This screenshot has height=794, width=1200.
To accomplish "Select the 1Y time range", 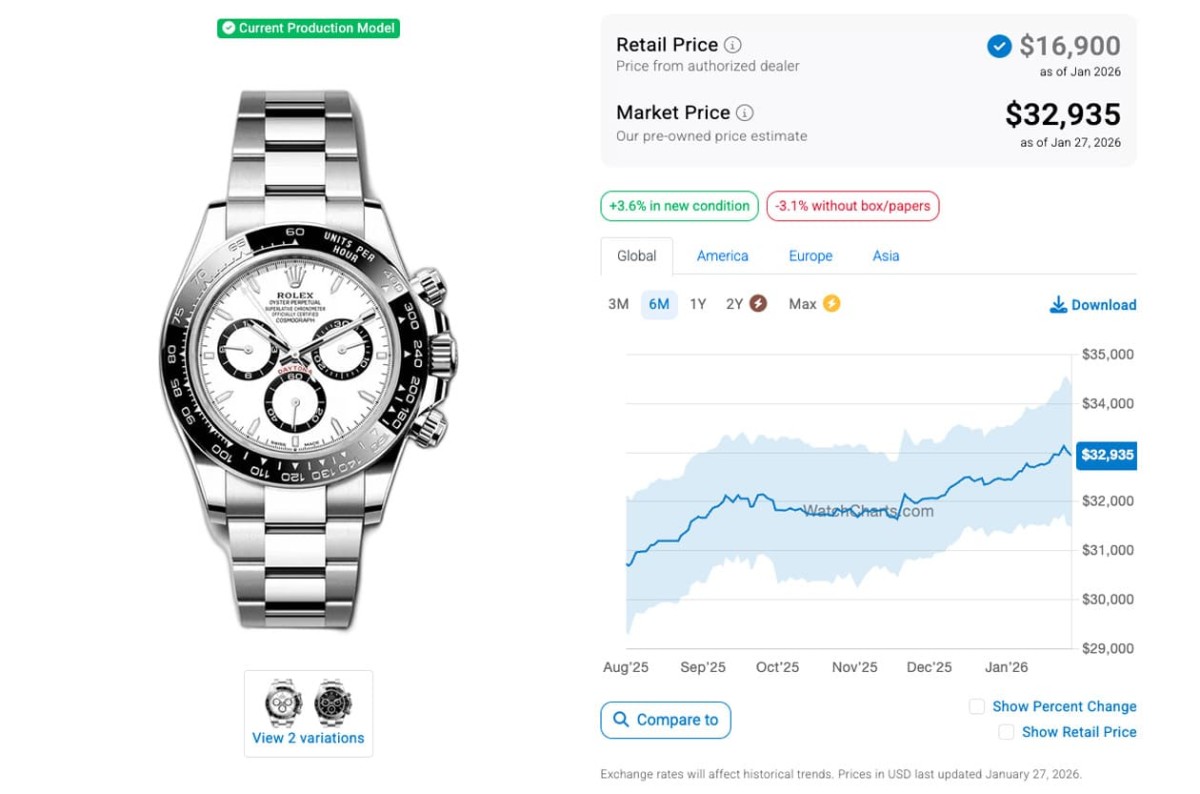I will (x=698, y=304).
